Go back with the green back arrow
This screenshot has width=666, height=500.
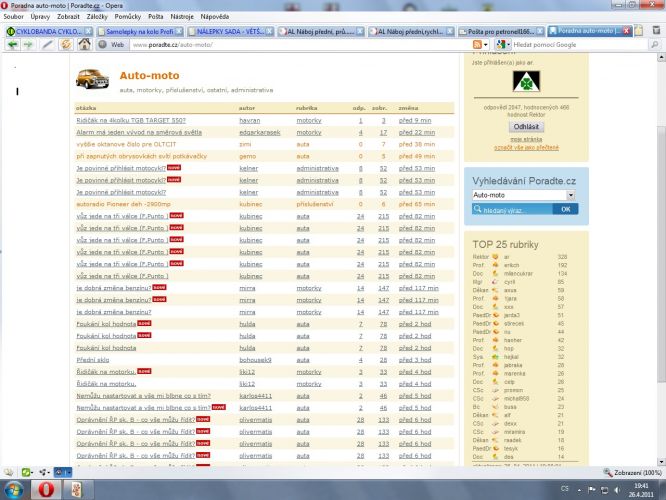point(12,44)
